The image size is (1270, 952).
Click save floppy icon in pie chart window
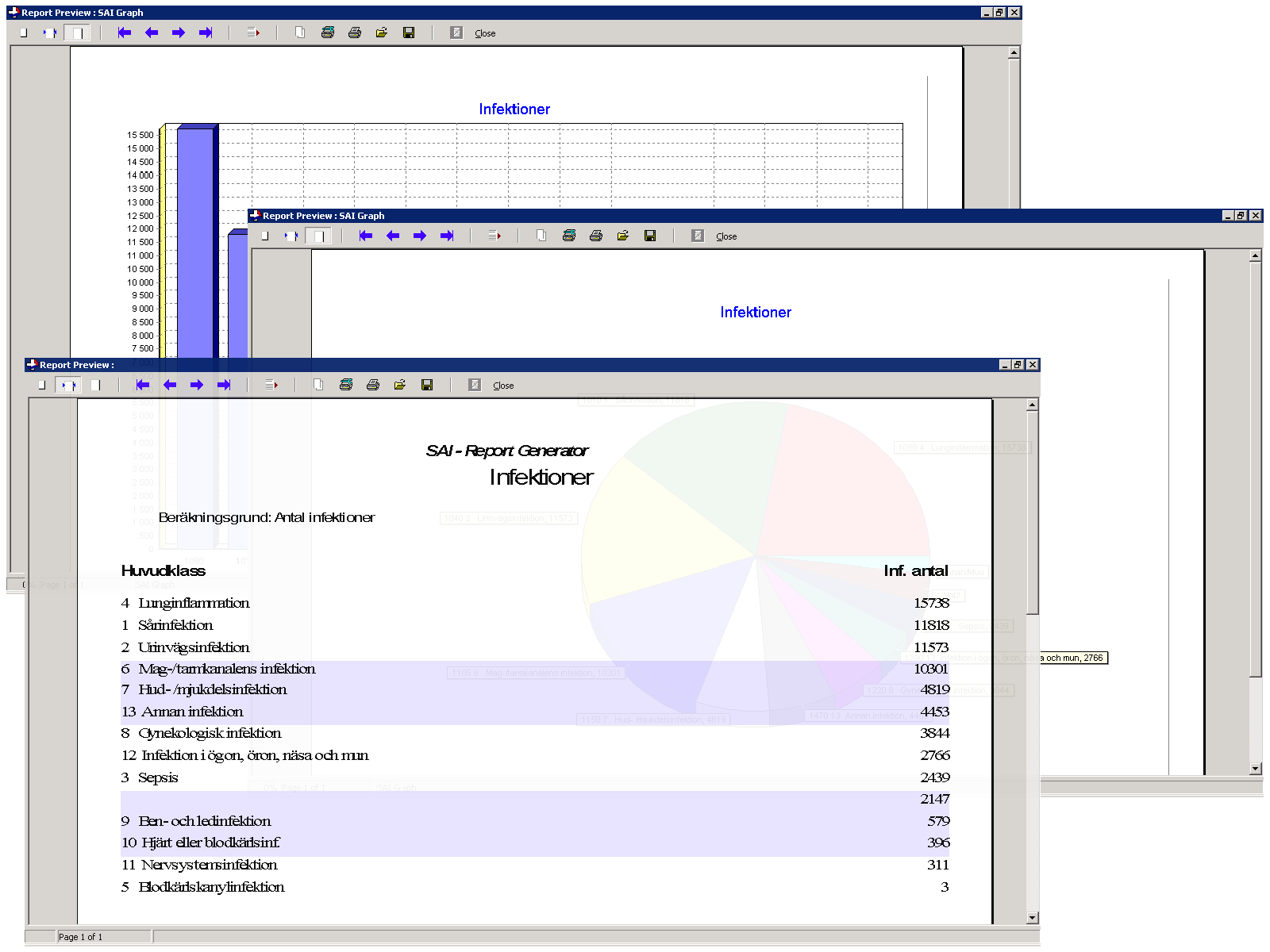point(650,236)
